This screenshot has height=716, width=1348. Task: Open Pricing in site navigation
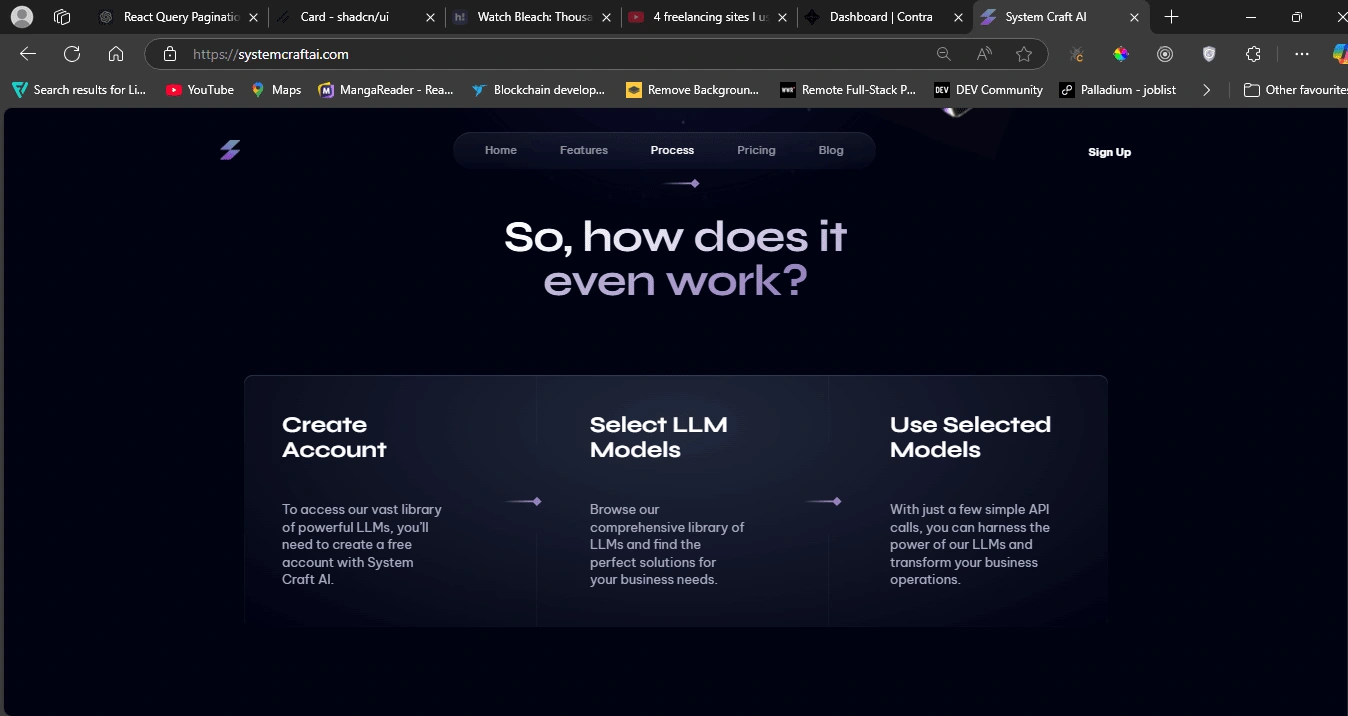(x=756, y=150)
